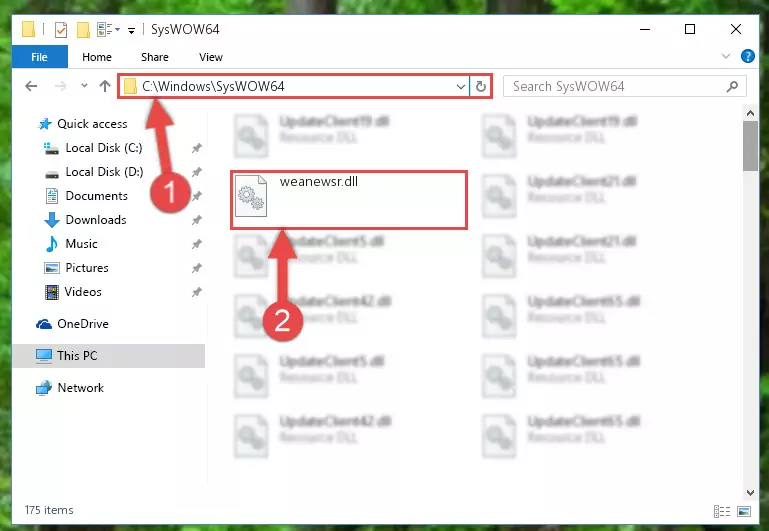Click the Properties icon in quick access toolbar
The image size is (769, 531).
pos(61,29)
